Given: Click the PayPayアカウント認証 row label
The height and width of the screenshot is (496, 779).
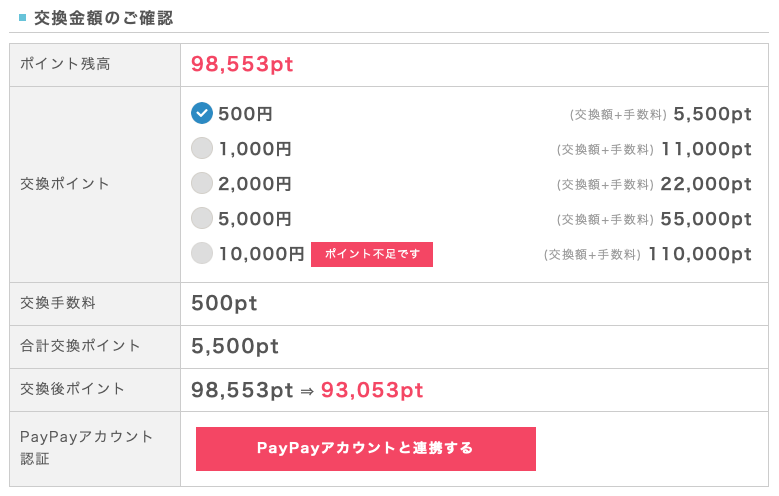Looking at the screenshot, I should [87, 448].
